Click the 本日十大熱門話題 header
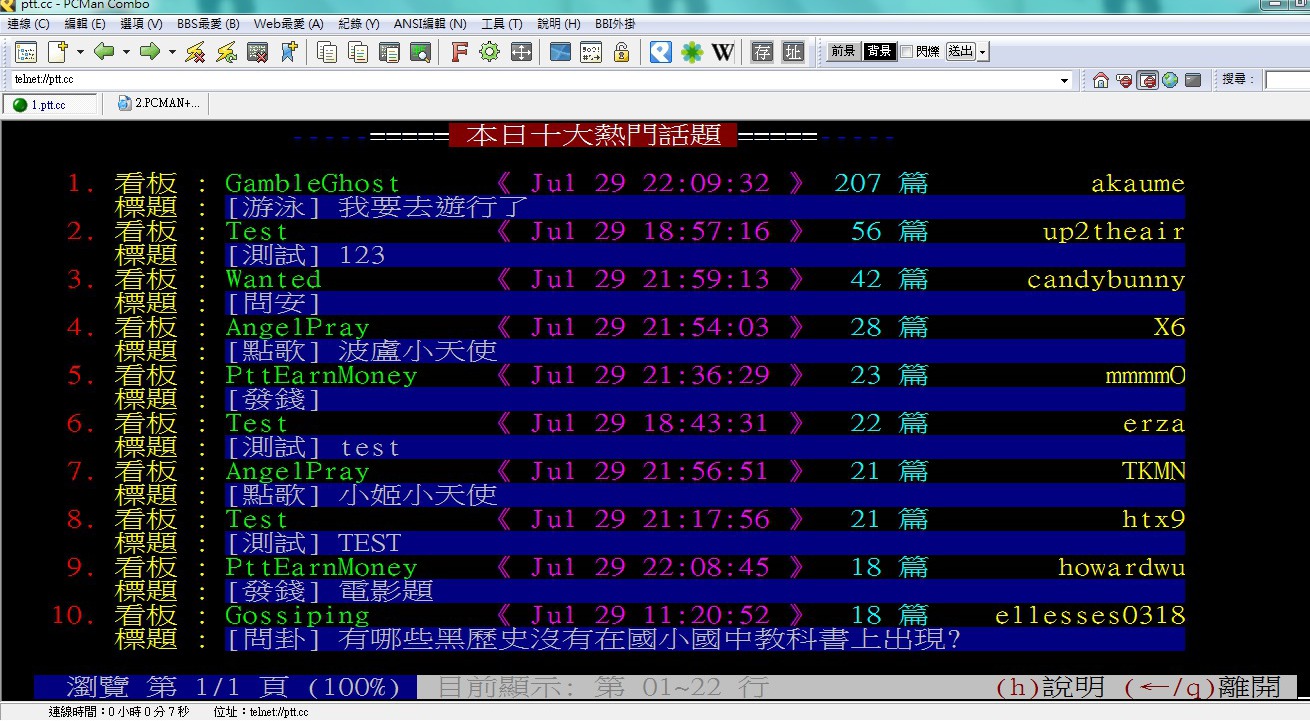1310x721 pixels. [x=593, y=135]
